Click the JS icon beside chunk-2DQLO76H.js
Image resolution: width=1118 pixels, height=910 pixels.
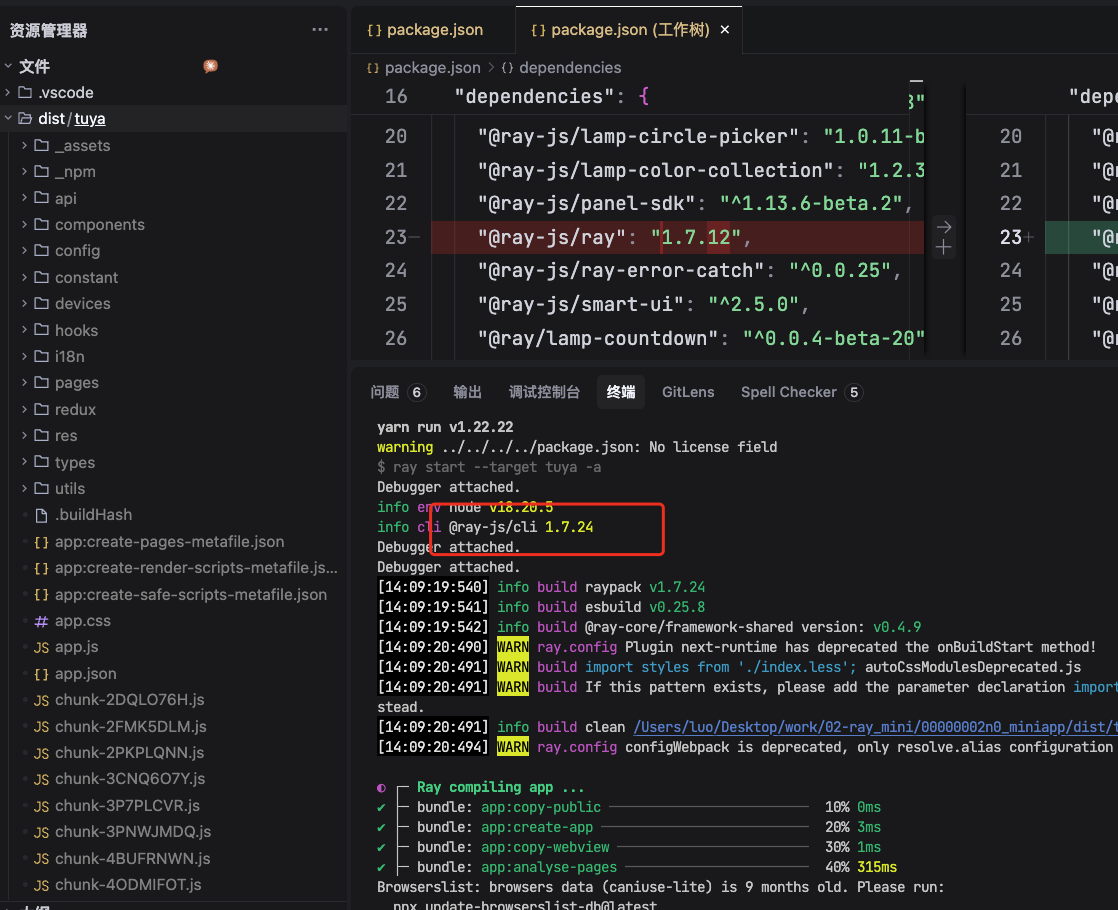41,700
